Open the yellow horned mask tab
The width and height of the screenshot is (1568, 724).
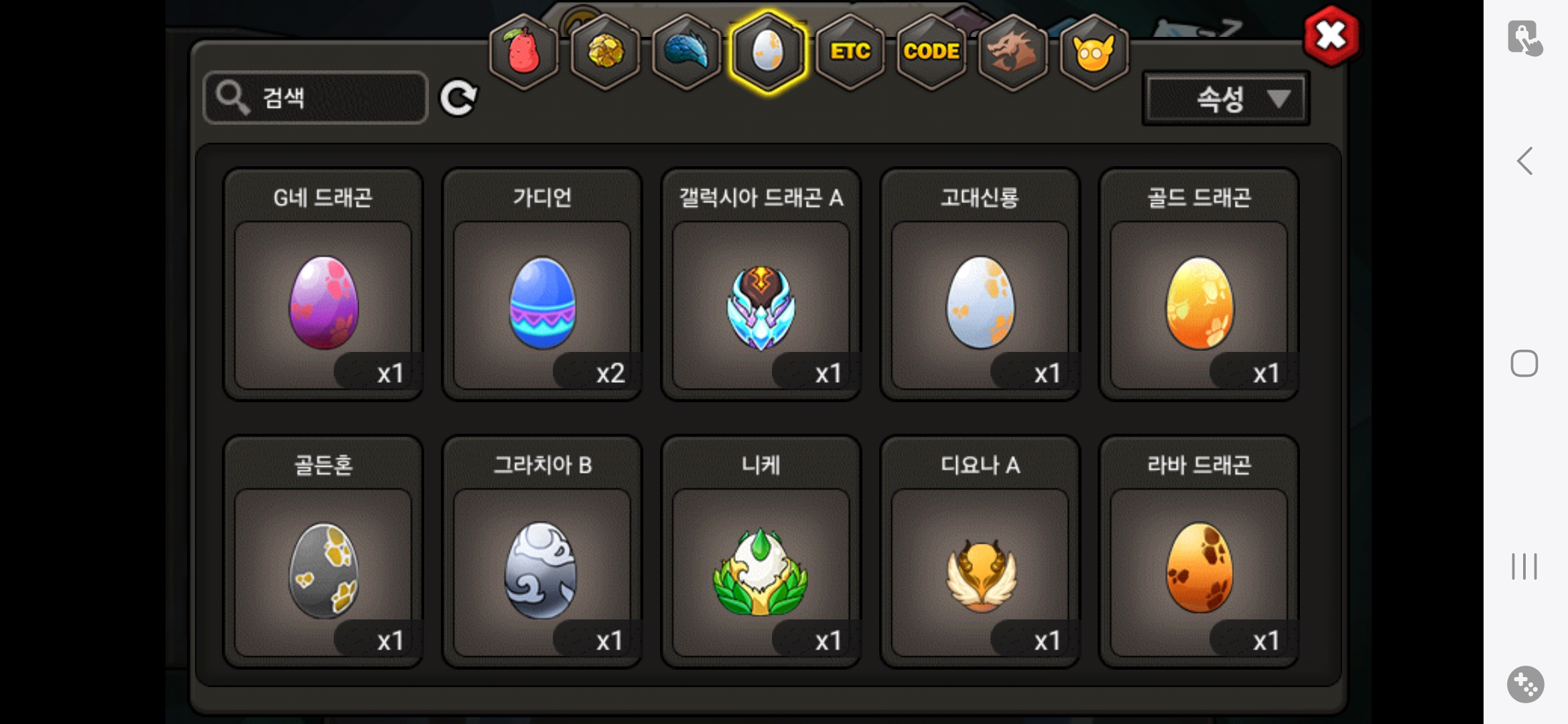[x=1094, y=52]
